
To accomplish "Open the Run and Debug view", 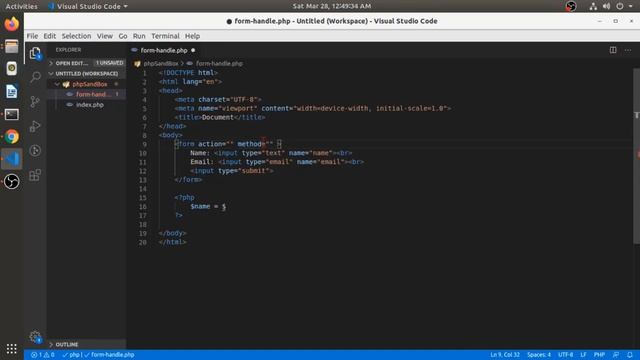I will click(x=35, y=126).
